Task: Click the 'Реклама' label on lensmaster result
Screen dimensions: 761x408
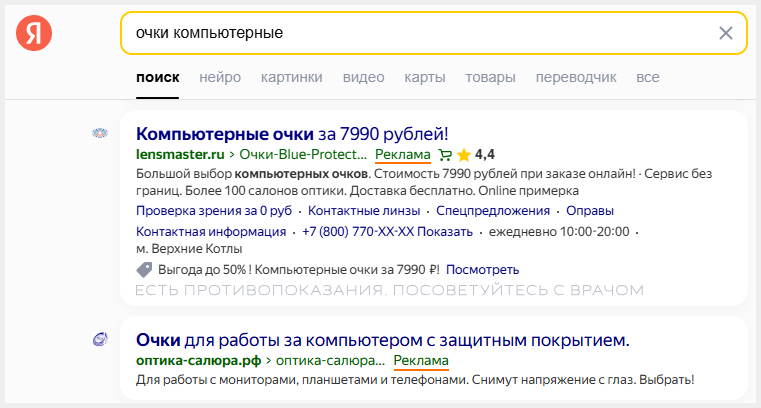Action: (x=403, y=155)
